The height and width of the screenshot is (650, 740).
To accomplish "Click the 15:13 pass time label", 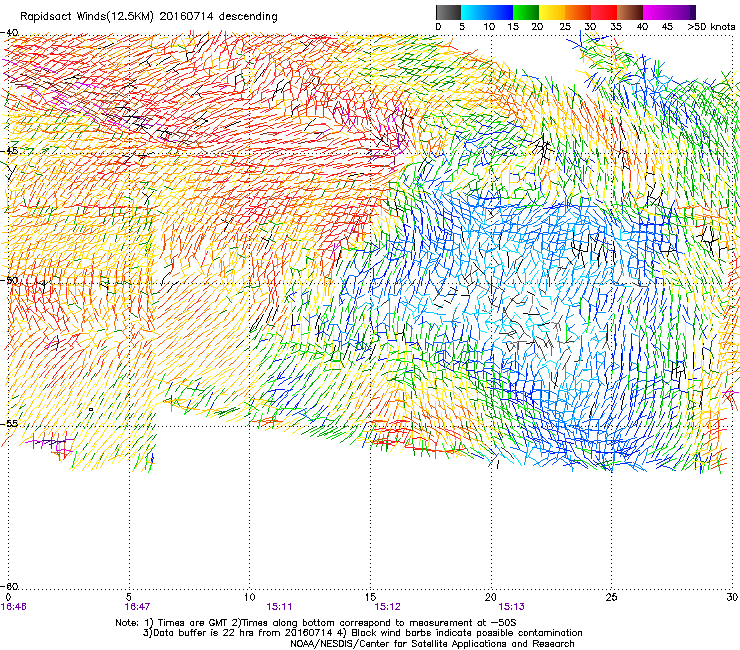I will point(512,607).
